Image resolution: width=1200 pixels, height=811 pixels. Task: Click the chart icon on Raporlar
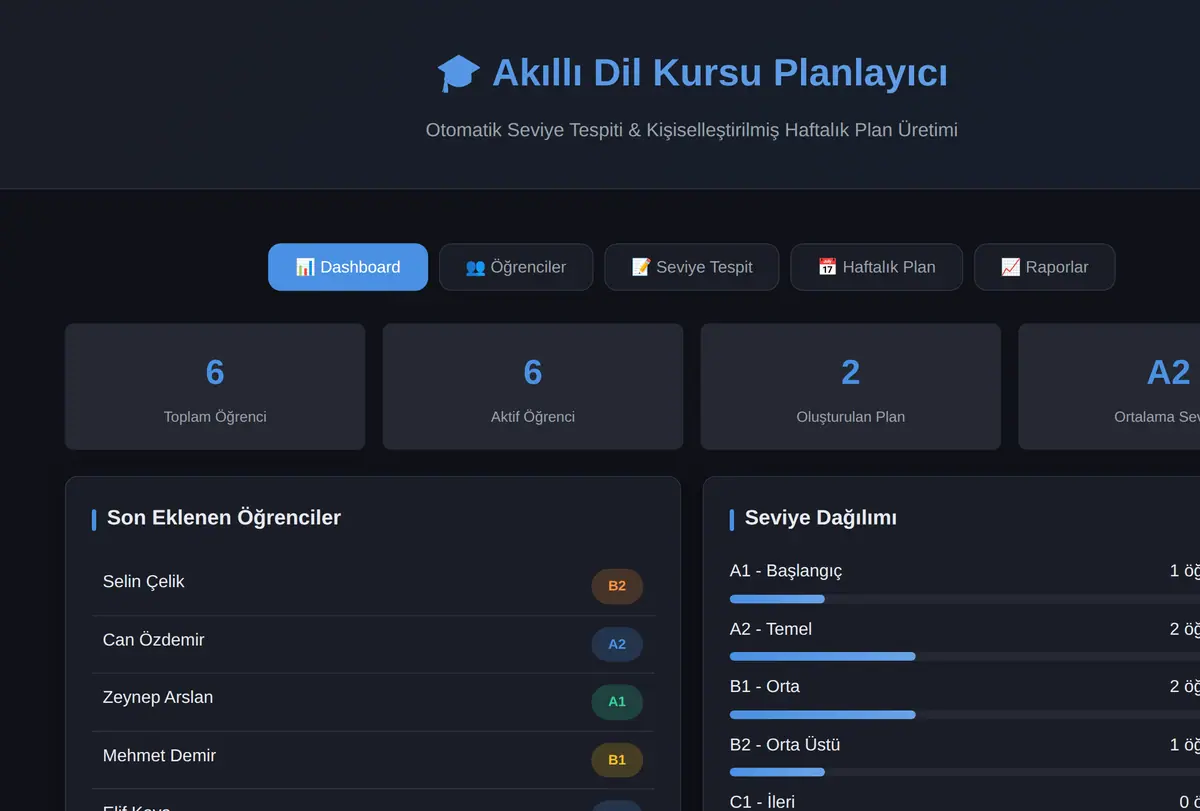pyautogui.click(x=1010, y=267)
